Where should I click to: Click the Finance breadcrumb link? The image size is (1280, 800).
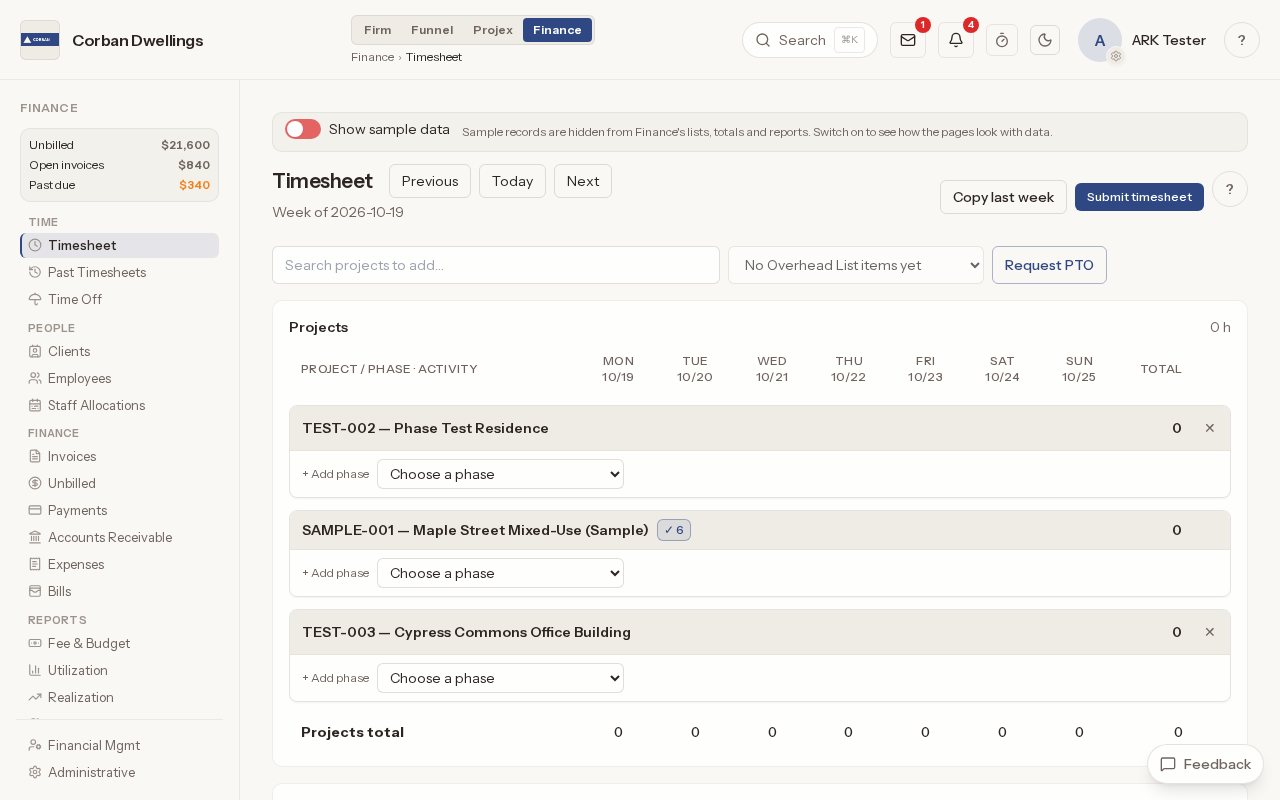pos(372,57)
